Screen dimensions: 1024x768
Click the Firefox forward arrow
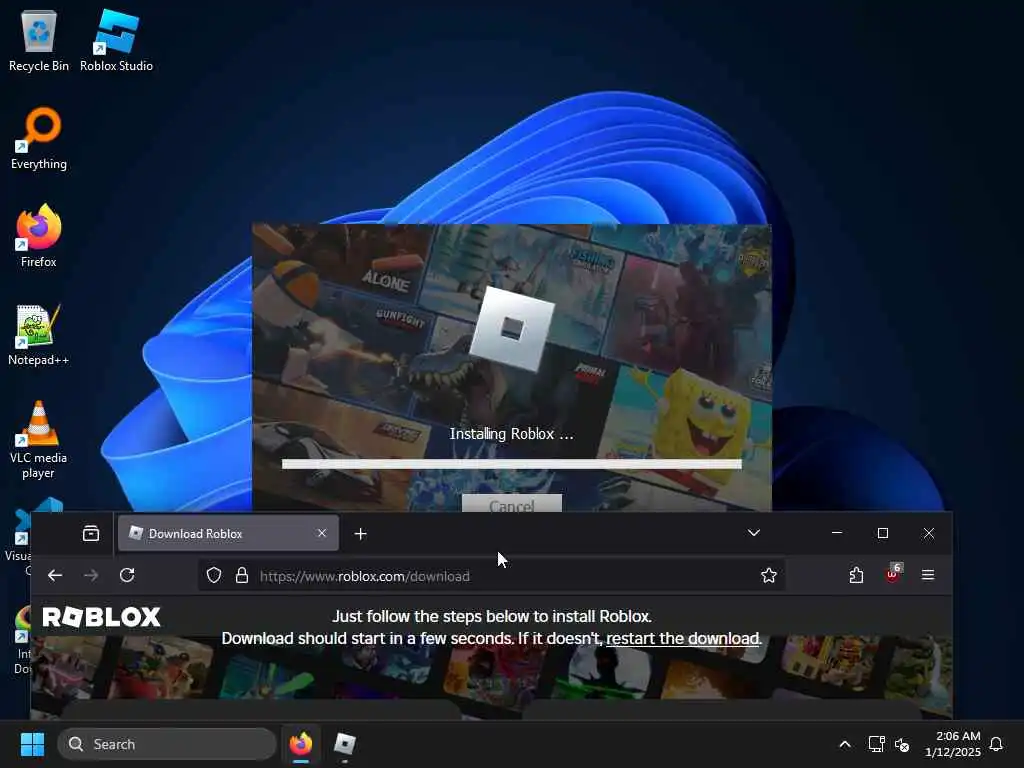click(x=91, y=575)
